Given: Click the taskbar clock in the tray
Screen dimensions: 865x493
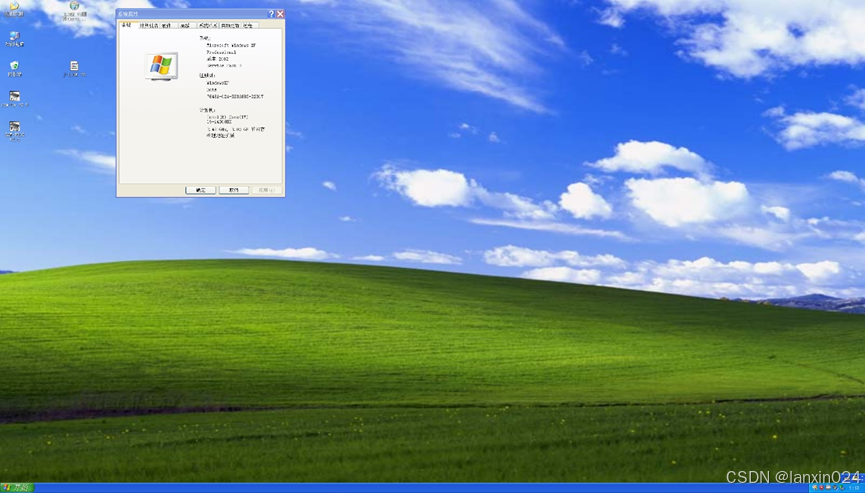Looking at the screenshot, I should tap(856, 487).
